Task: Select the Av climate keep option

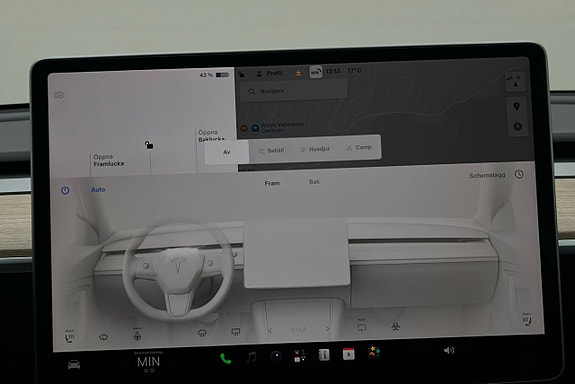Action: coord(227,152)
